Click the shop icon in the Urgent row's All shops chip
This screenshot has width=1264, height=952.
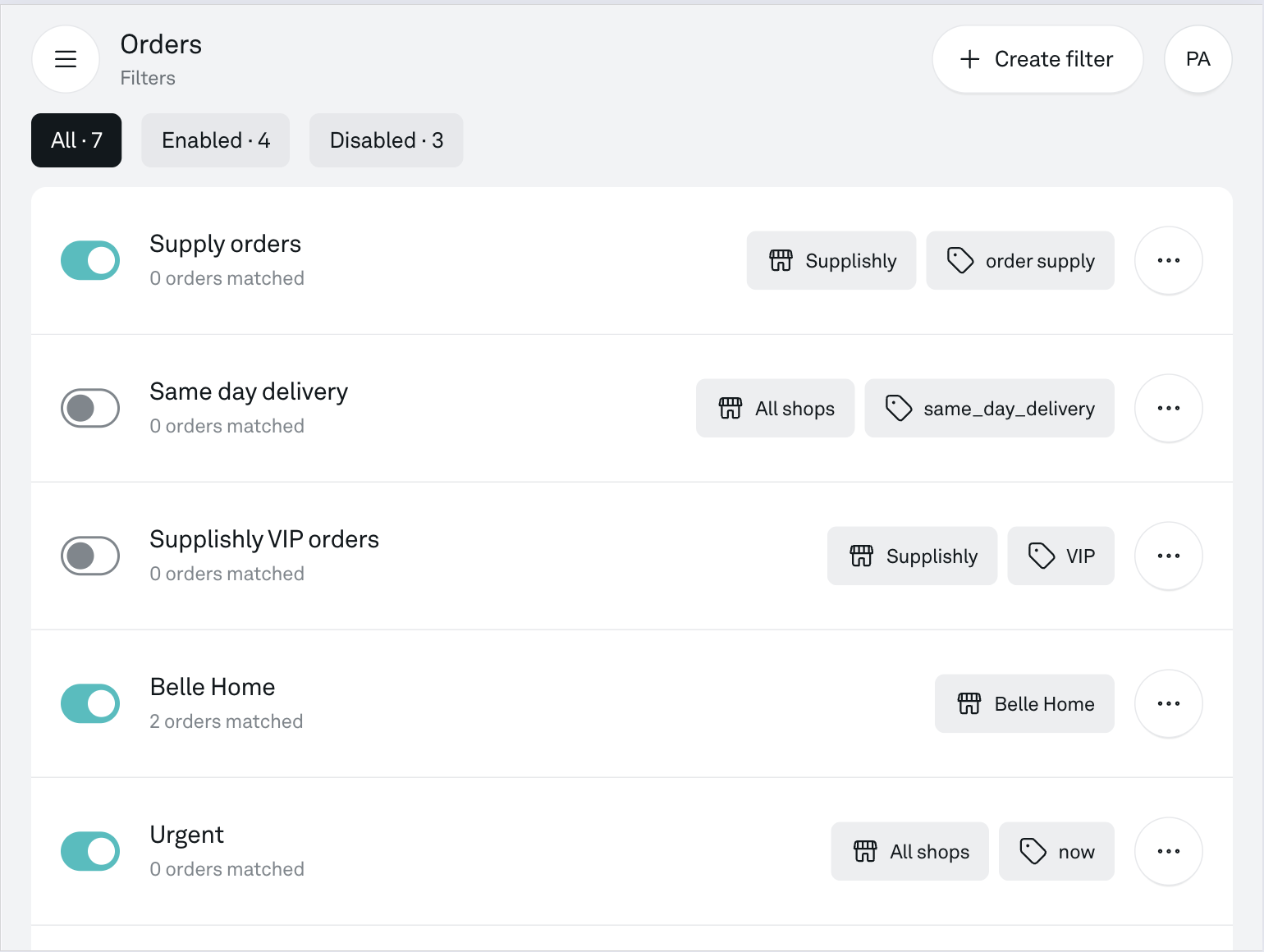[x=865, y=851]
